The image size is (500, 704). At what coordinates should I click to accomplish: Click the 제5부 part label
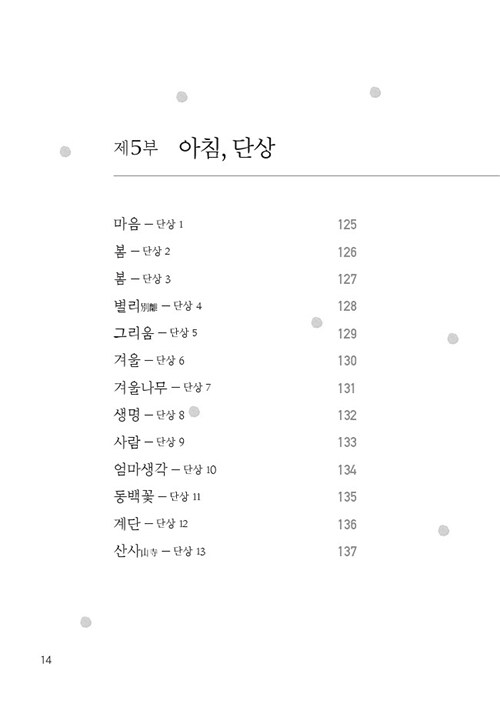(x=136, y=148)
